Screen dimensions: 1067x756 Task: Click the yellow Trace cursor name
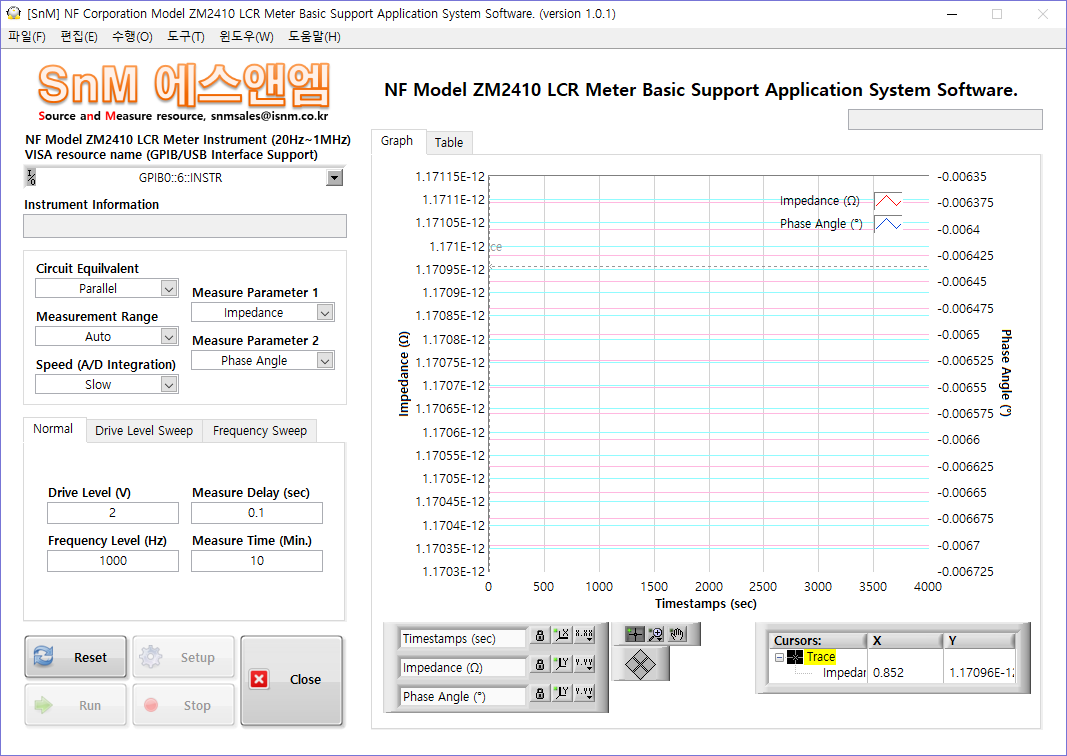[821, 657]
